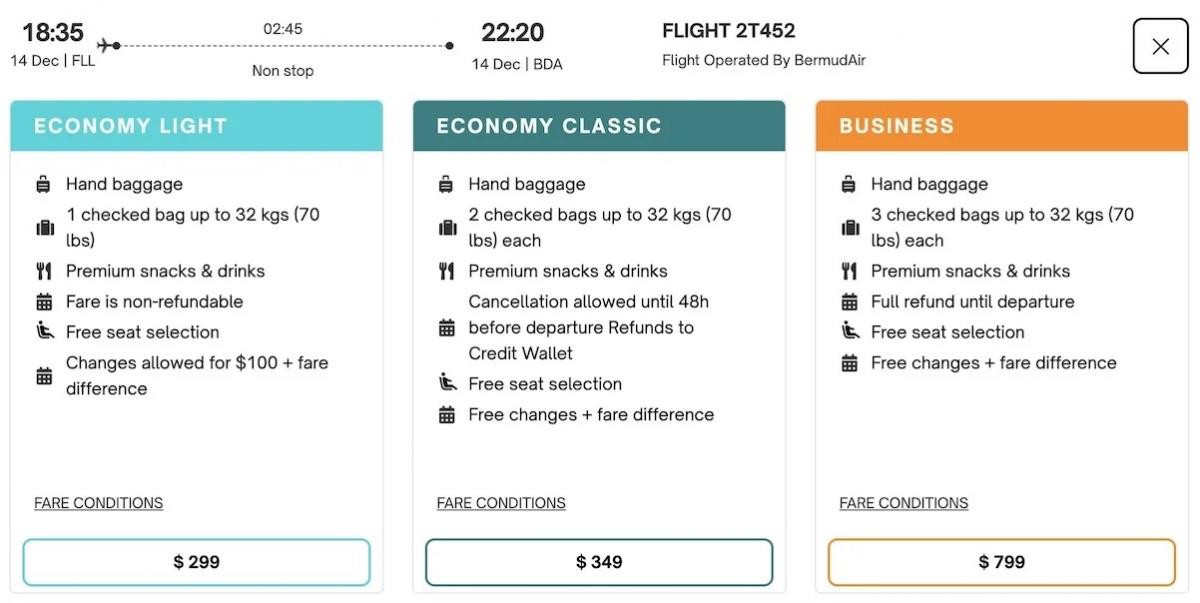Open Business fare conditions link
Viewport: 1200px width, 603px height.
904,503
